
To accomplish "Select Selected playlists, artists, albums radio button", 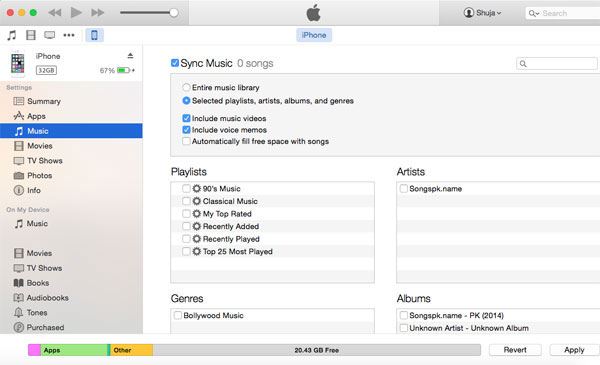I will pyautogui.click(x=186, y=101).
